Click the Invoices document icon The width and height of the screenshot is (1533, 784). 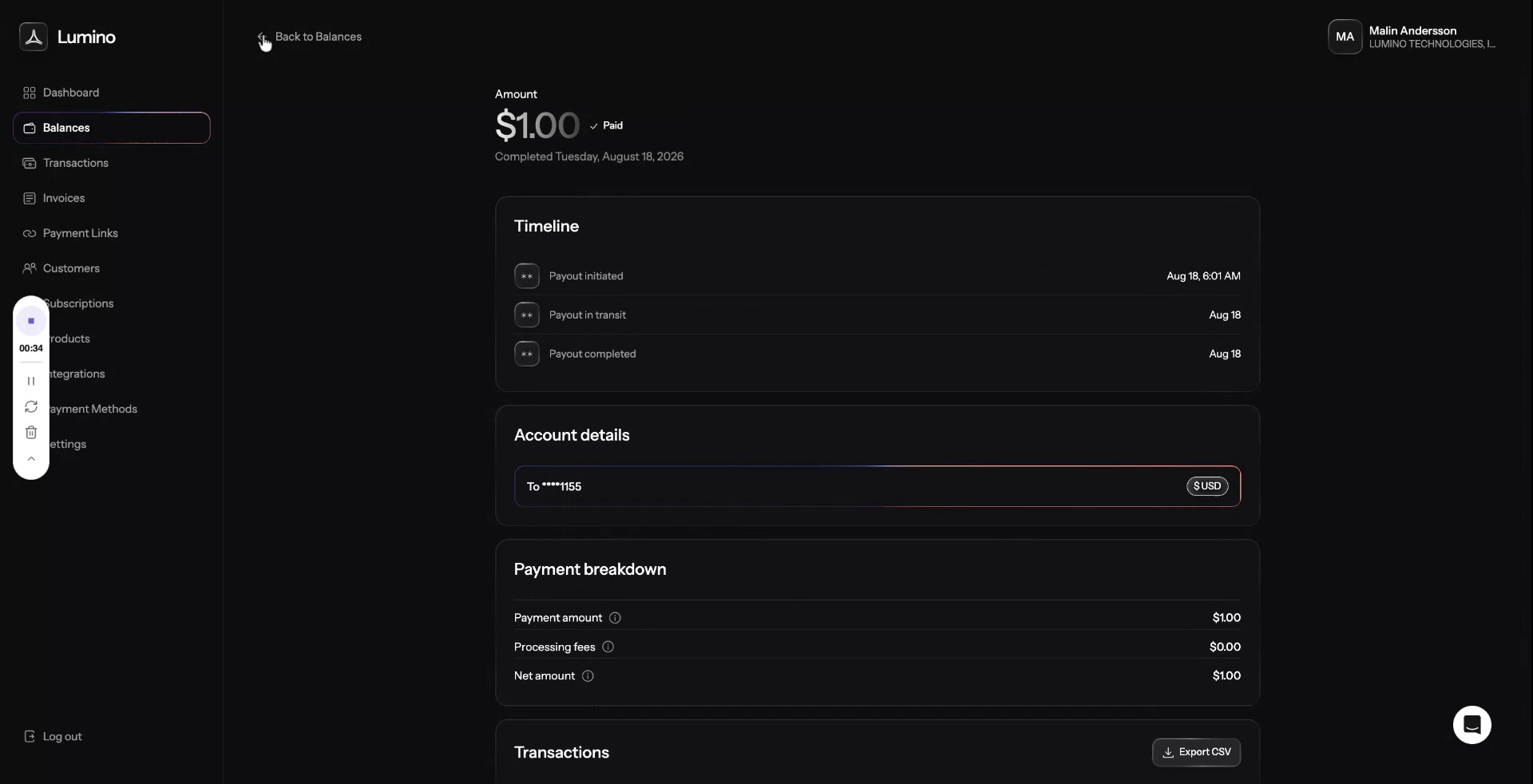click(x=30, y=198)
